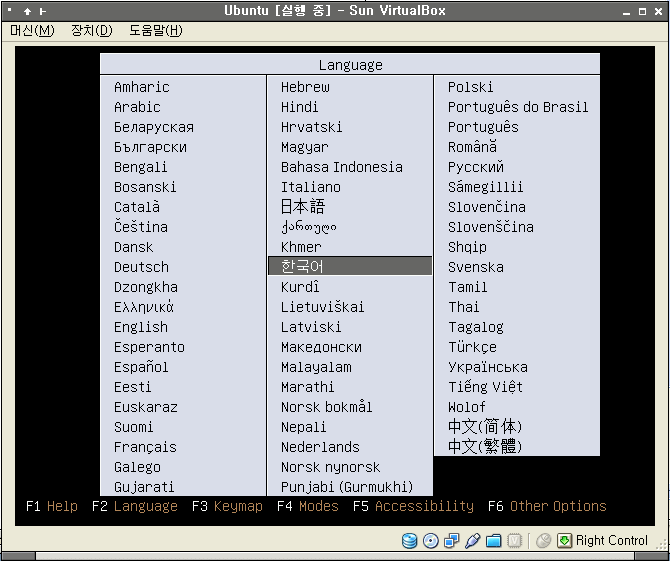
Task: Select 中文(简体) language
Action: (485, 426)
